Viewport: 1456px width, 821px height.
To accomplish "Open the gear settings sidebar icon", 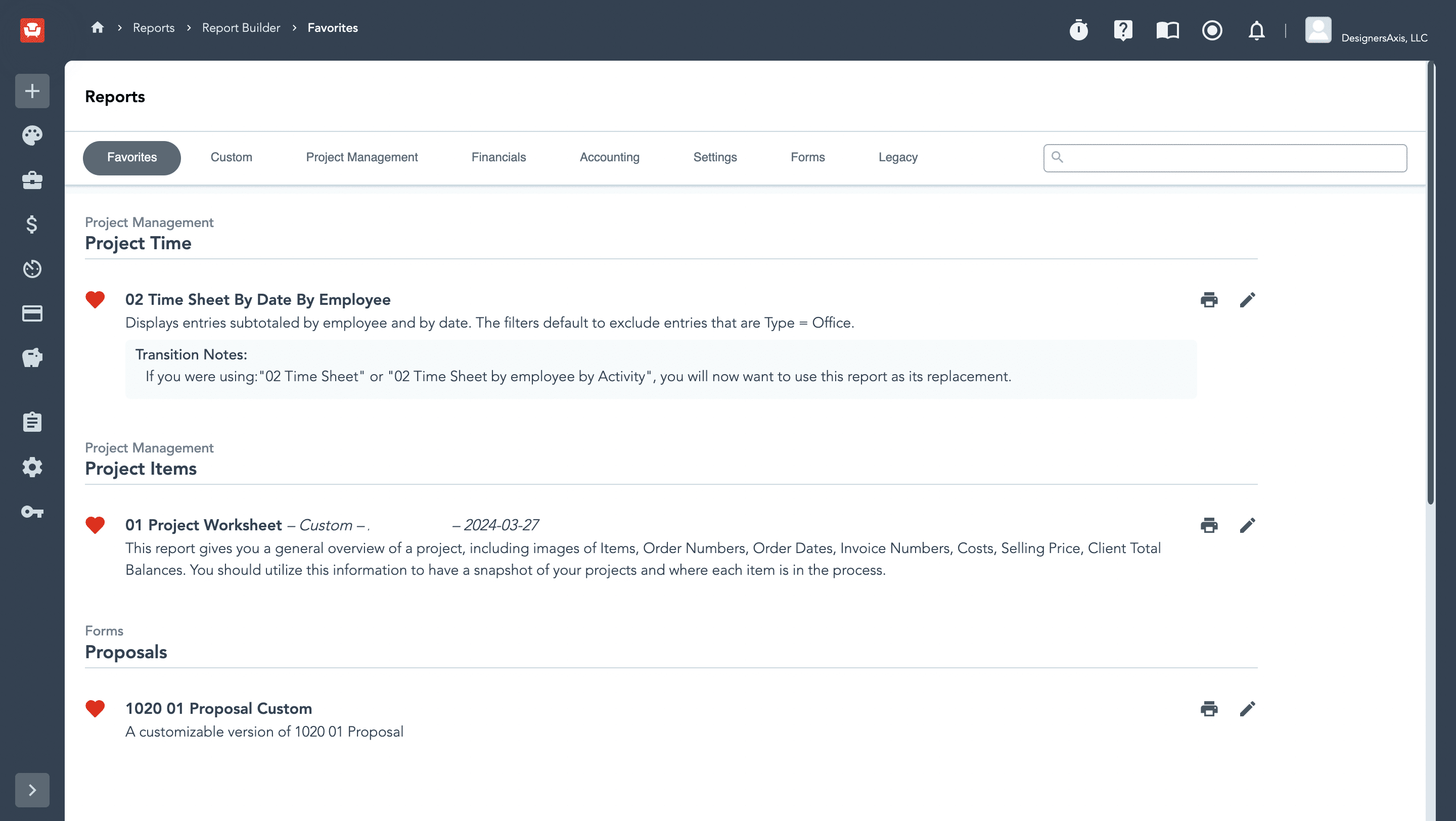I will [x=32, y=467].
